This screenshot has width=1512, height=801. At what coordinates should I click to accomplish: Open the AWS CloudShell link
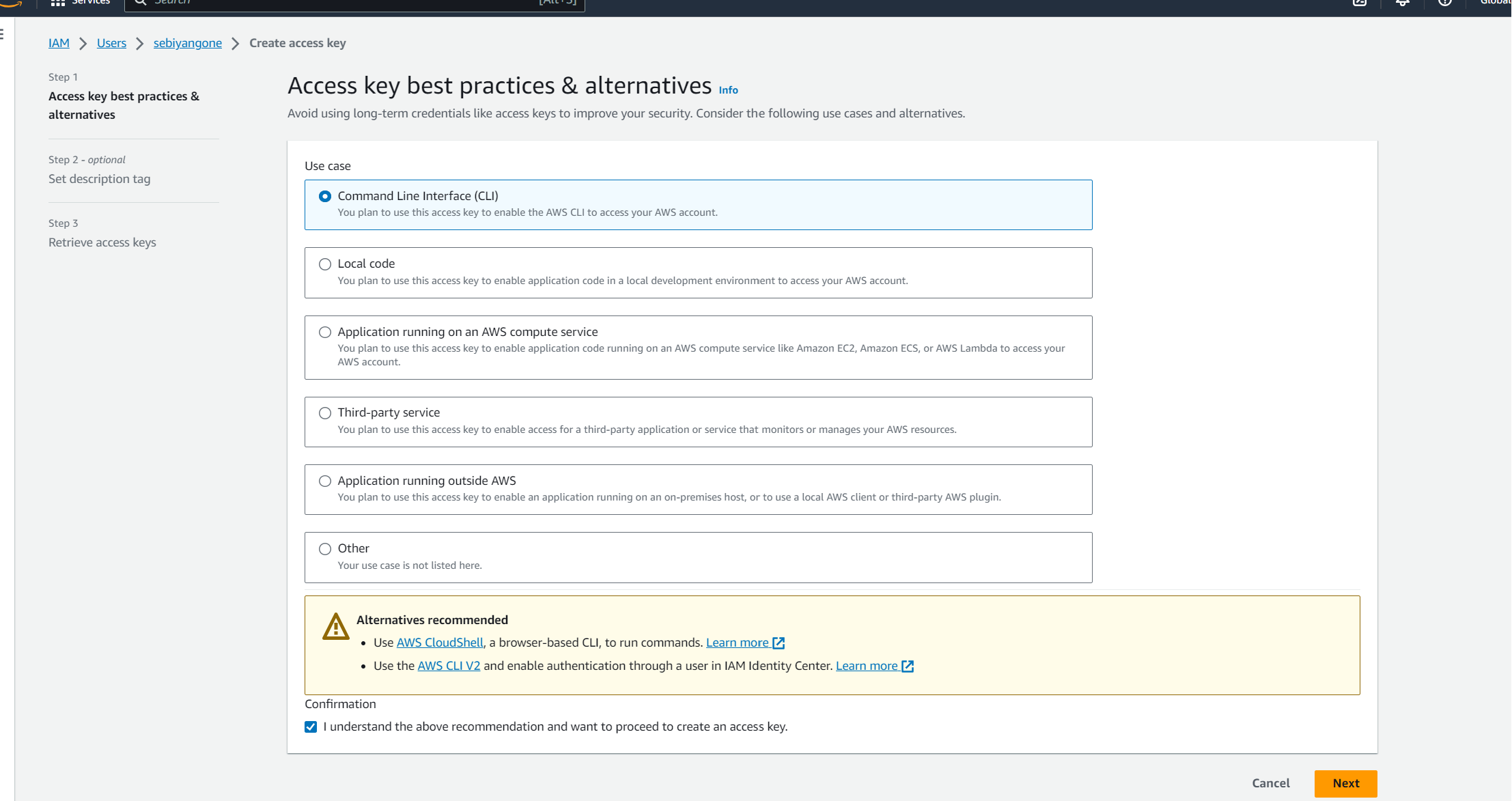[x=440, y=643]
